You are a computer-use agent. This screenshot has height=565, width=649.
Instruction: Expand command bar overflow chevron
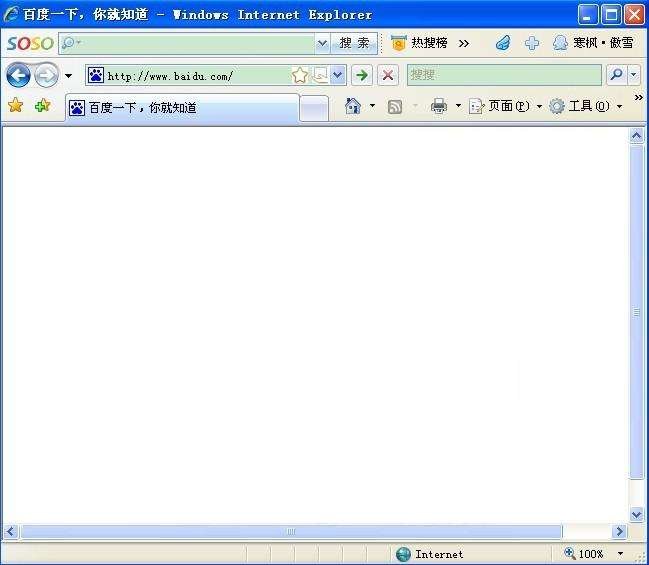(638, 98)
